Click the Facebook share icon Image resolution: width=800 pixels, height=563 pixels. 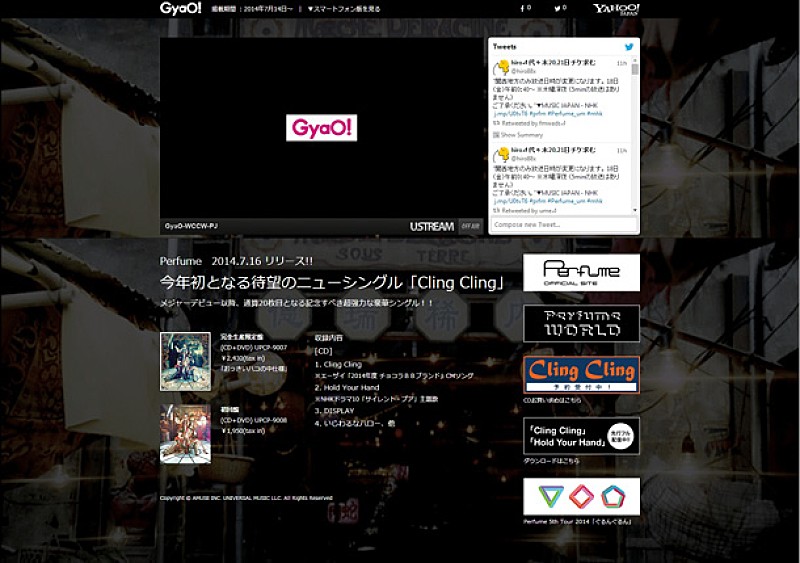coord(522,9)
